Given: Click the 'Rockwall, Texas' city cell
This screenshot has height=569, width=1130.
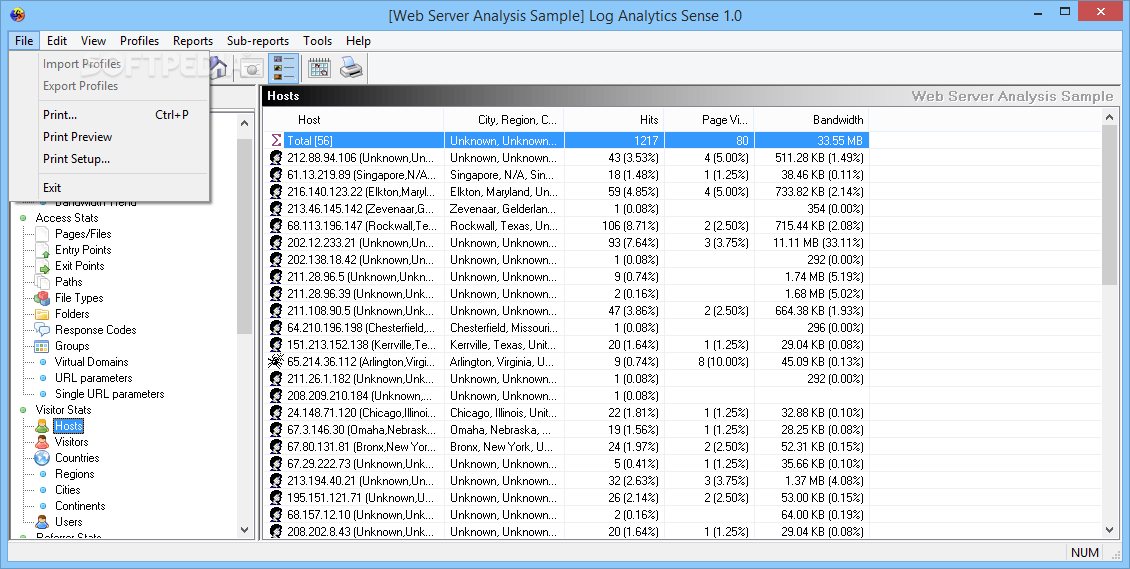Looking at the screenshot, I should coord(502,225).
